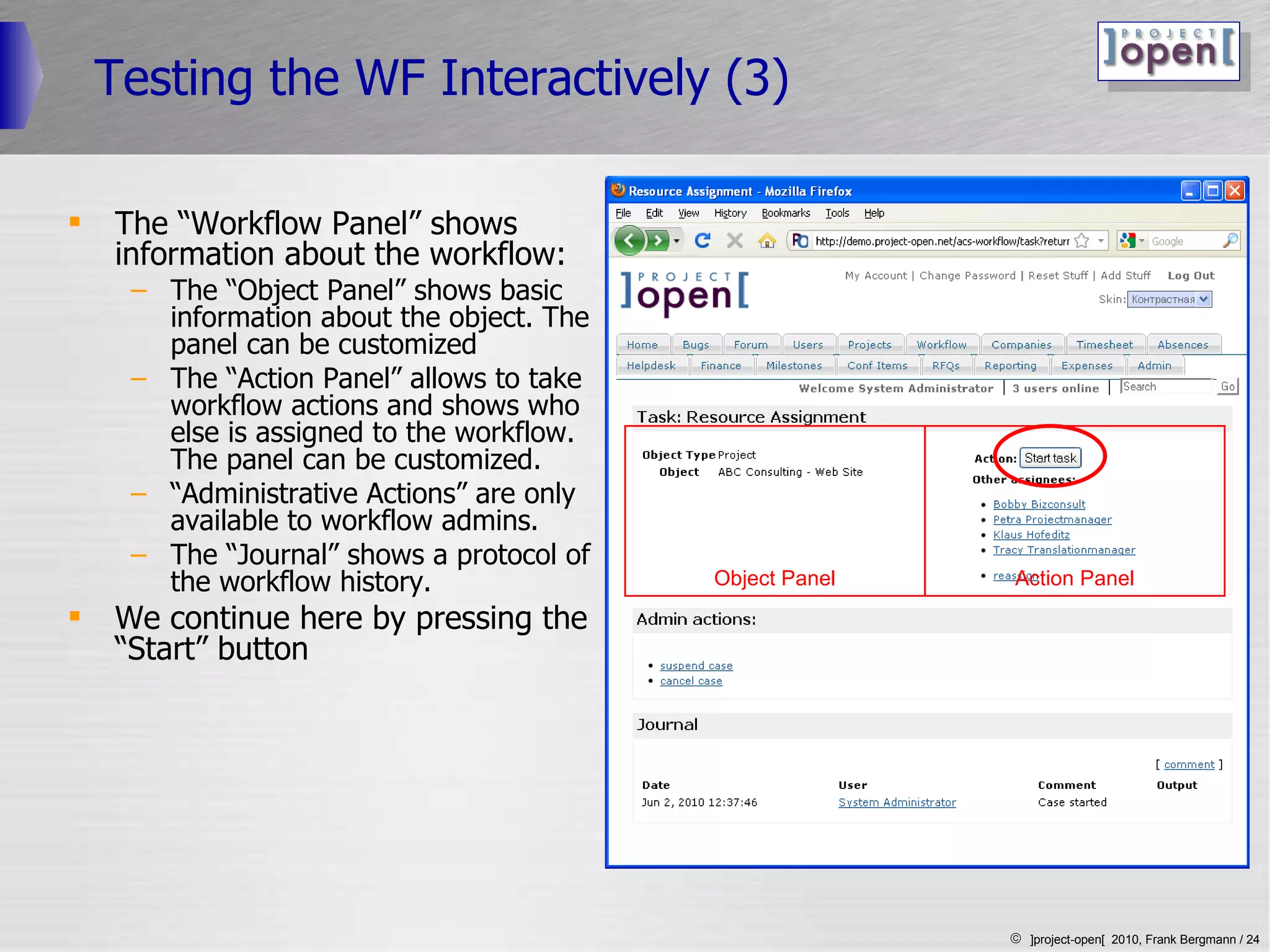Open the Skin selection dropdown
The height and width of the screenshot is (952, 1270).
click(x=1169, y=299)
